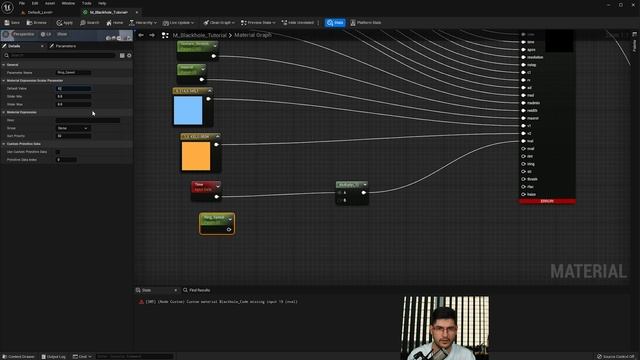The image size is (640, 360).
Task: Open the Edit menu
Action: coord(35,3)
